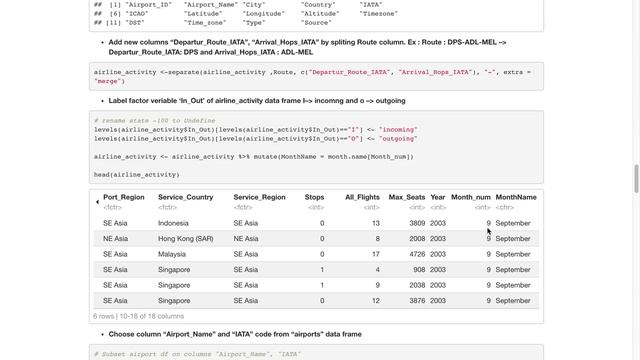
Task: Click the "Departur_Route_IATA" string in code
Action: [349, 72]
